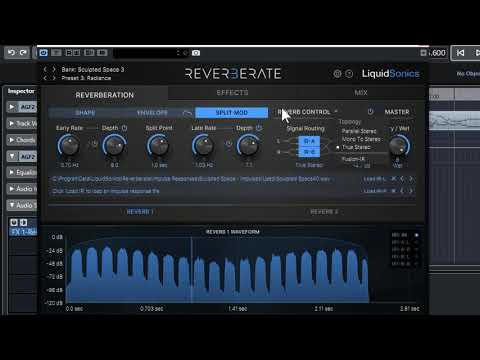Image resolution: width=480 pixels, height=360 pixels.
Task: Click the preset field up-down arrows
Action: tap(178, 53)
